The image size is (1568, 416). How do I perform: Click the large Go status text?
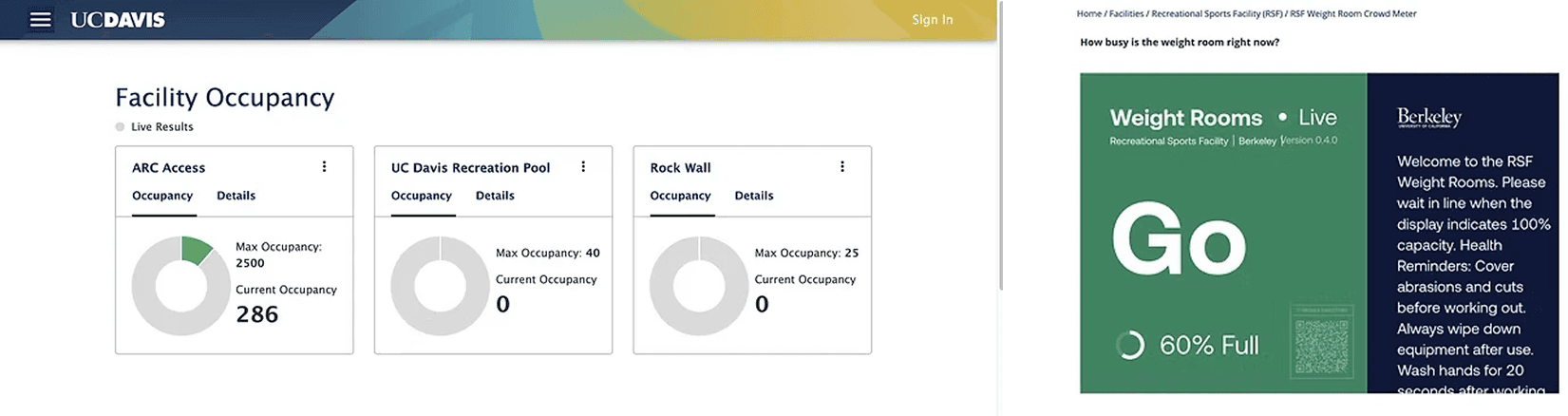coord(1179,239)
